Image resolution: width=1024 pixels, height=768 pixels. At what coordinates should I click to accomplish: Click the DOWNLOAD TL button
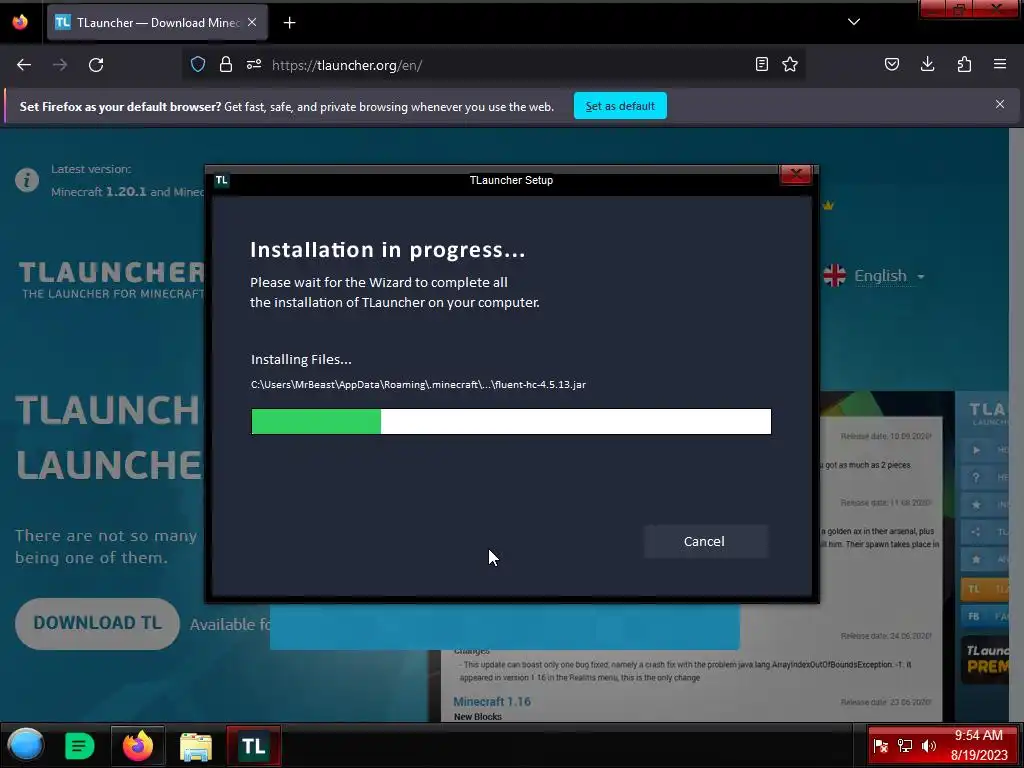(x=97, y=623)
